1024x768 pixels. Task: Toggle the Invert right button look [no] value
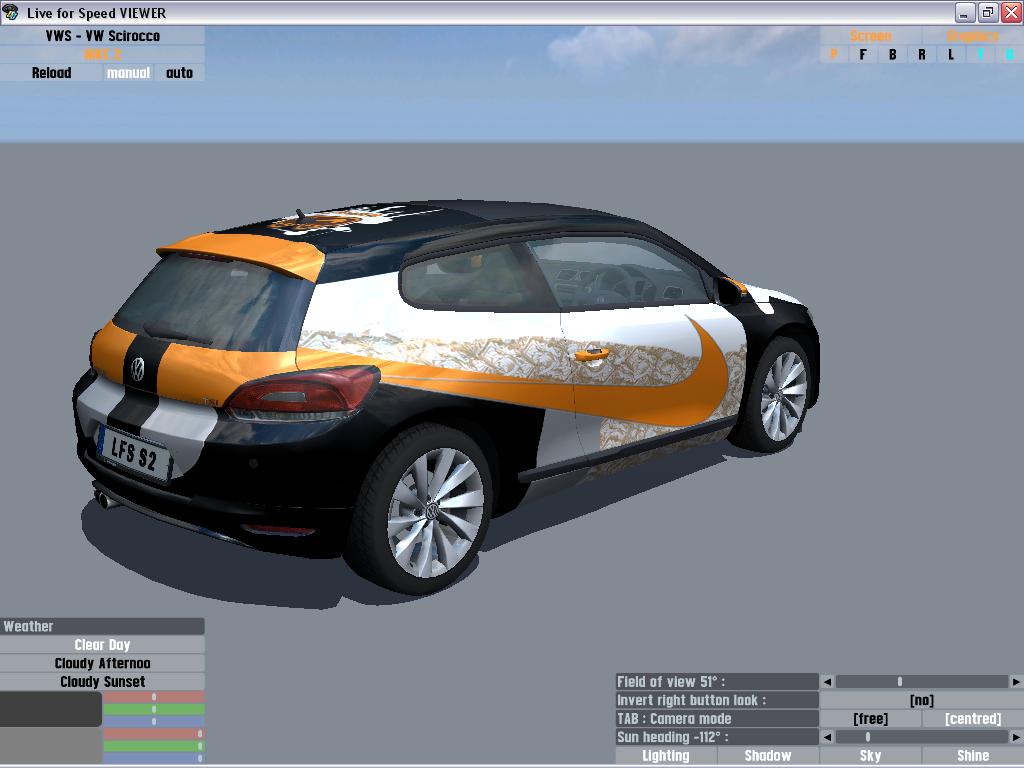point(921,700)
